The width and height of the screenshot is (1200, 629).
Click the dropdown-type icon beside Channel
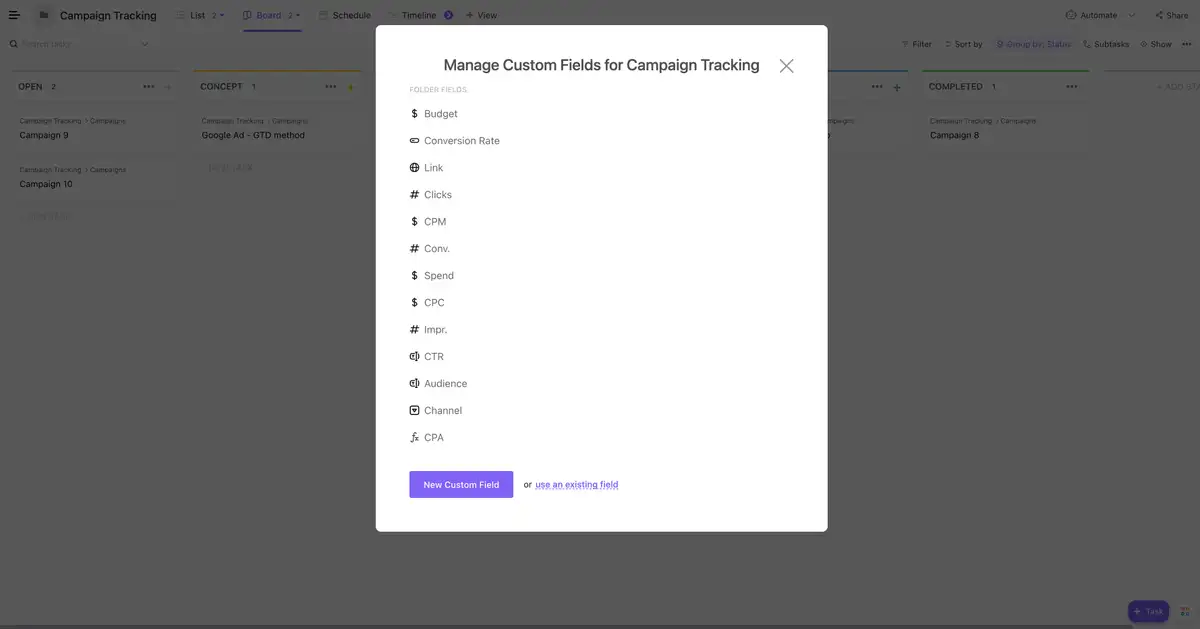[414, 411]
